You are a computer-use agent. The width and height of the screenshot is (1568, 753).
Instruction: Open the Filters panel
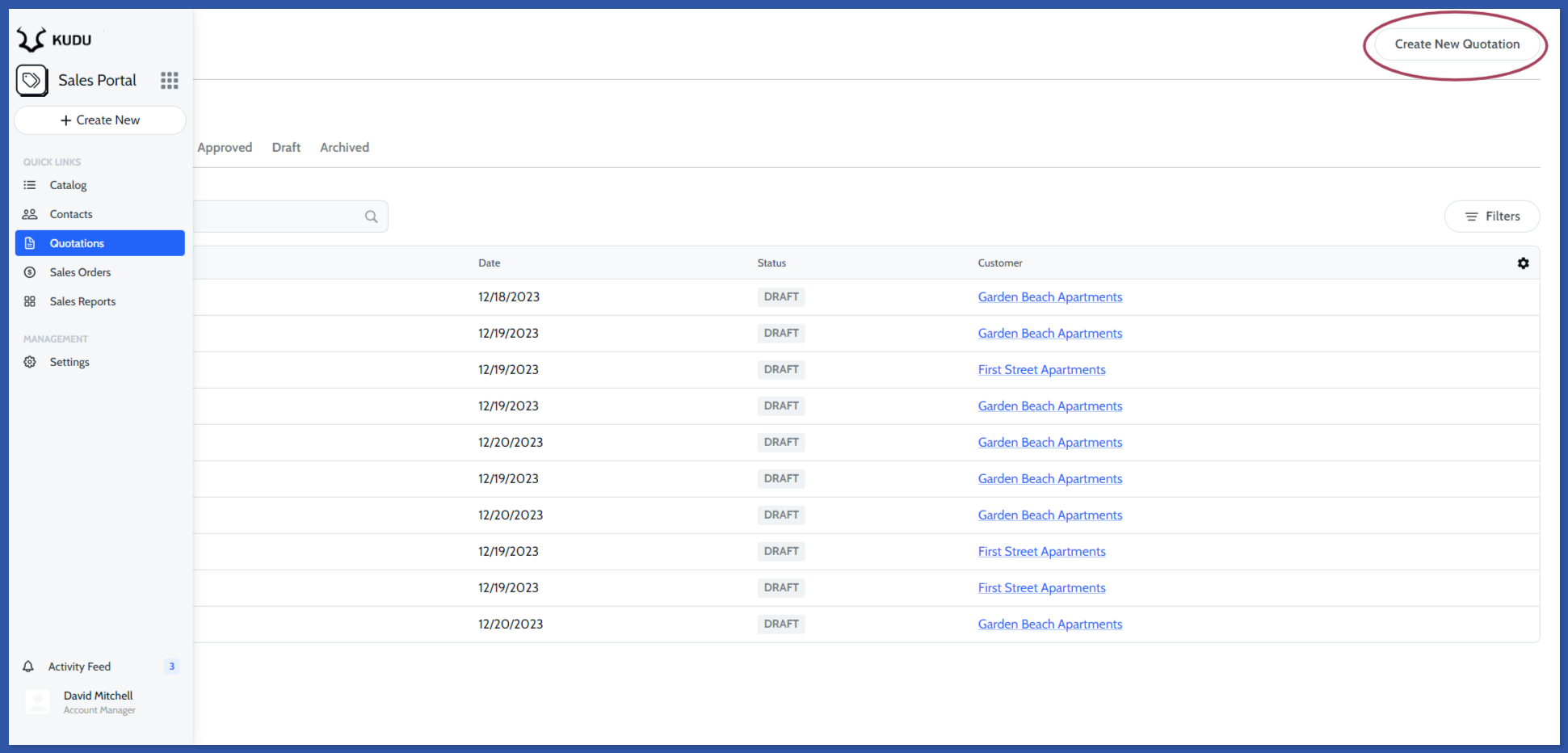(x=1492, y=217)
